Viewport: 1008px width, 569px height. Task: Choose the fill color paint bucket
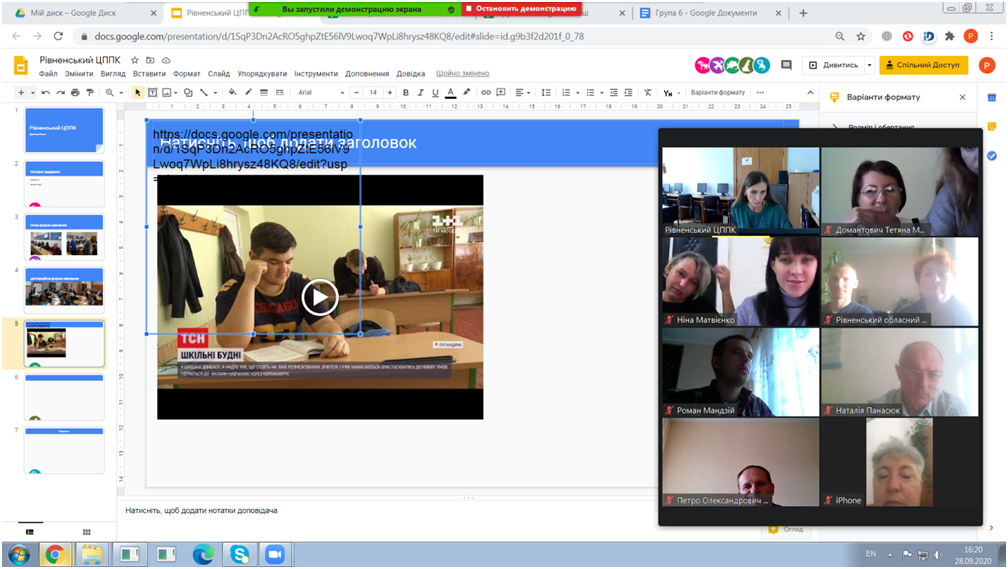coord(232,92)
